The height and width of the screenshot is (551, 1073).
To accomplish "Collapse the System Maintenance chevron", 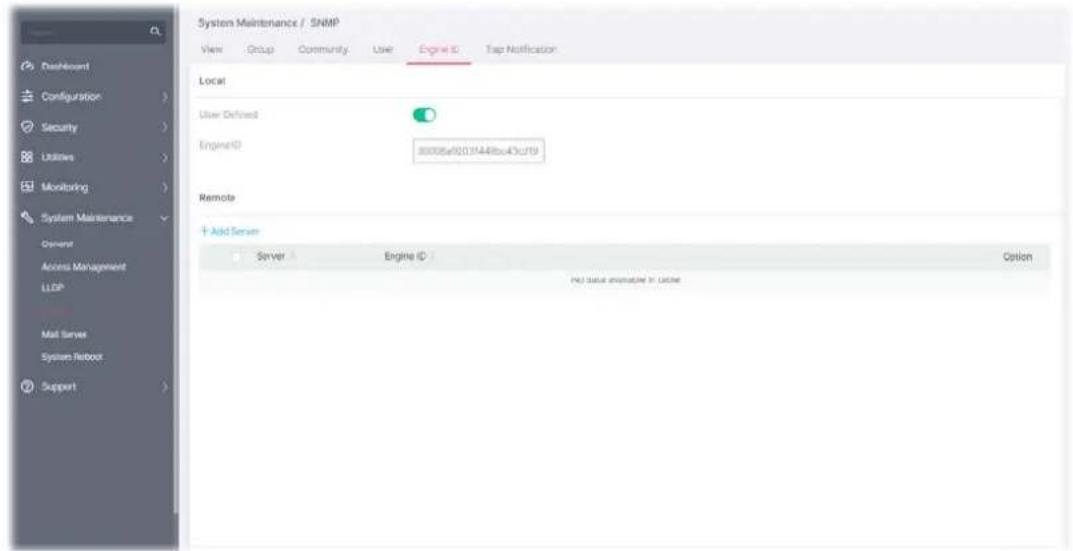I will [x=164, y=218].
